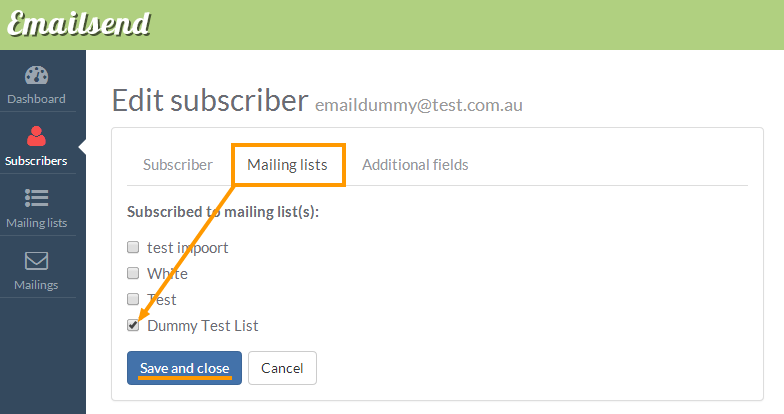
Task: Open the Mailings envelope icon
Action: point(36,260)
